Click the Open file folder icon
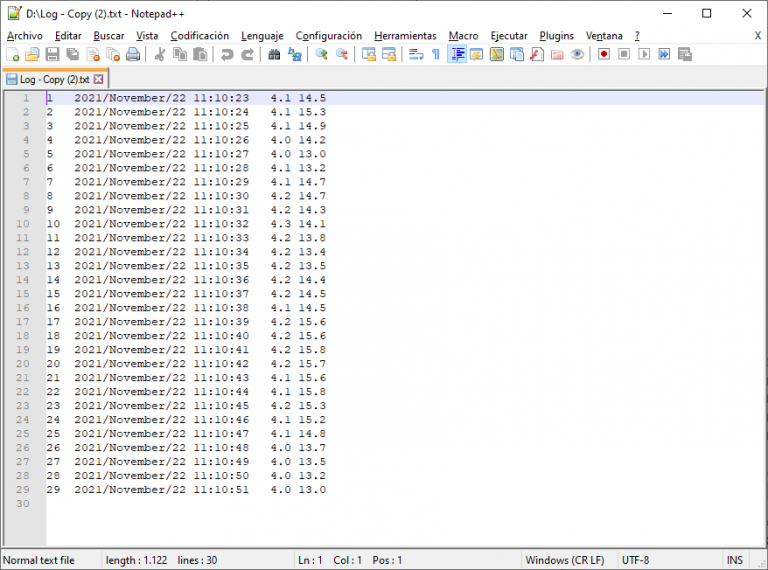This screenshot has width=768, height=570. coord(32,54)
